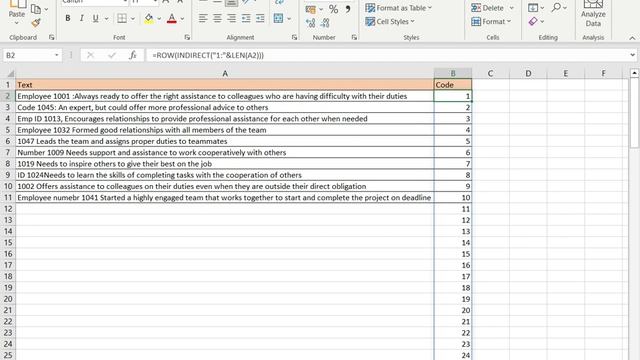
Task: Open the Merge & Center dropdown arrow
Action: (289, 18)
